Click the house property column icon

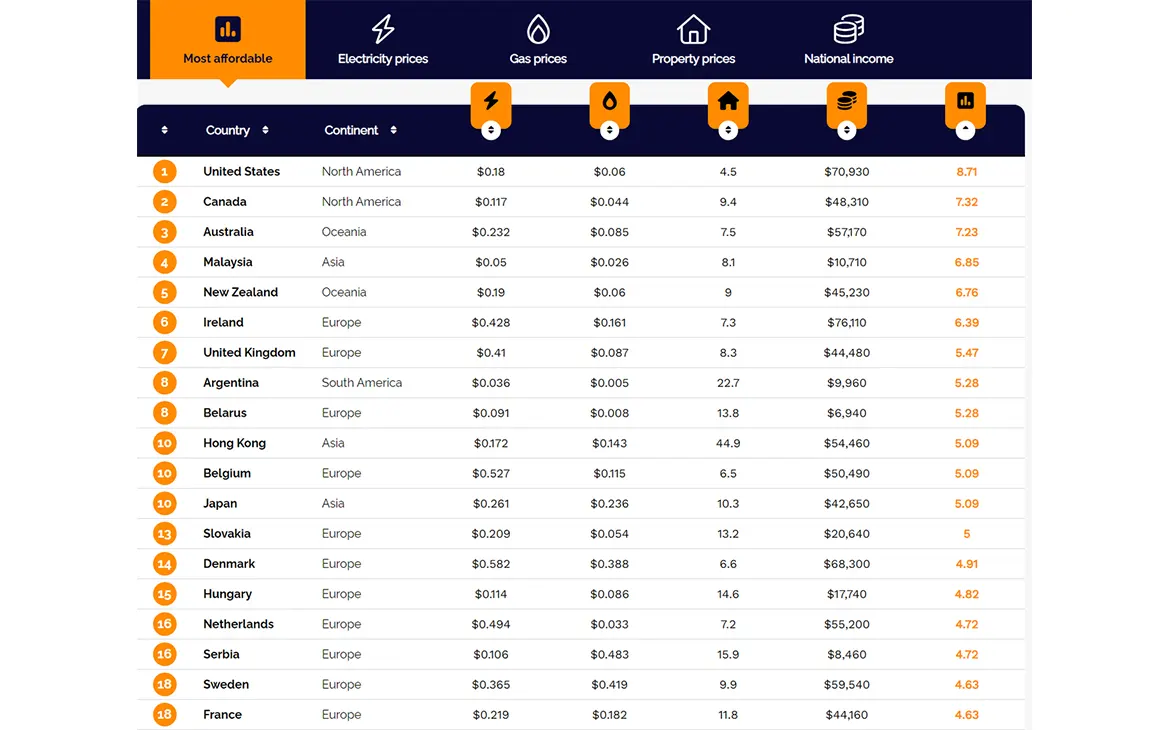pyautogui.click(x=728, y=100)
